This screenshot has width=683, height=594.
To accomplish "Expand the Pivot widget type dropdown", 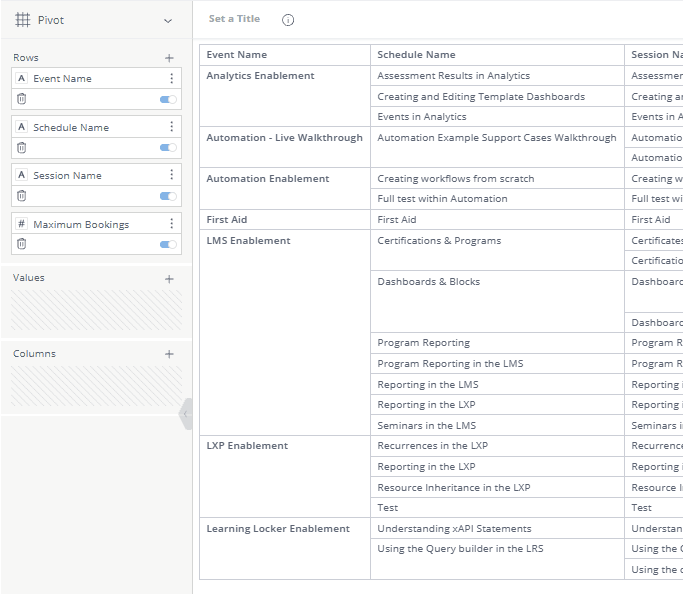I will coord(167,20).
